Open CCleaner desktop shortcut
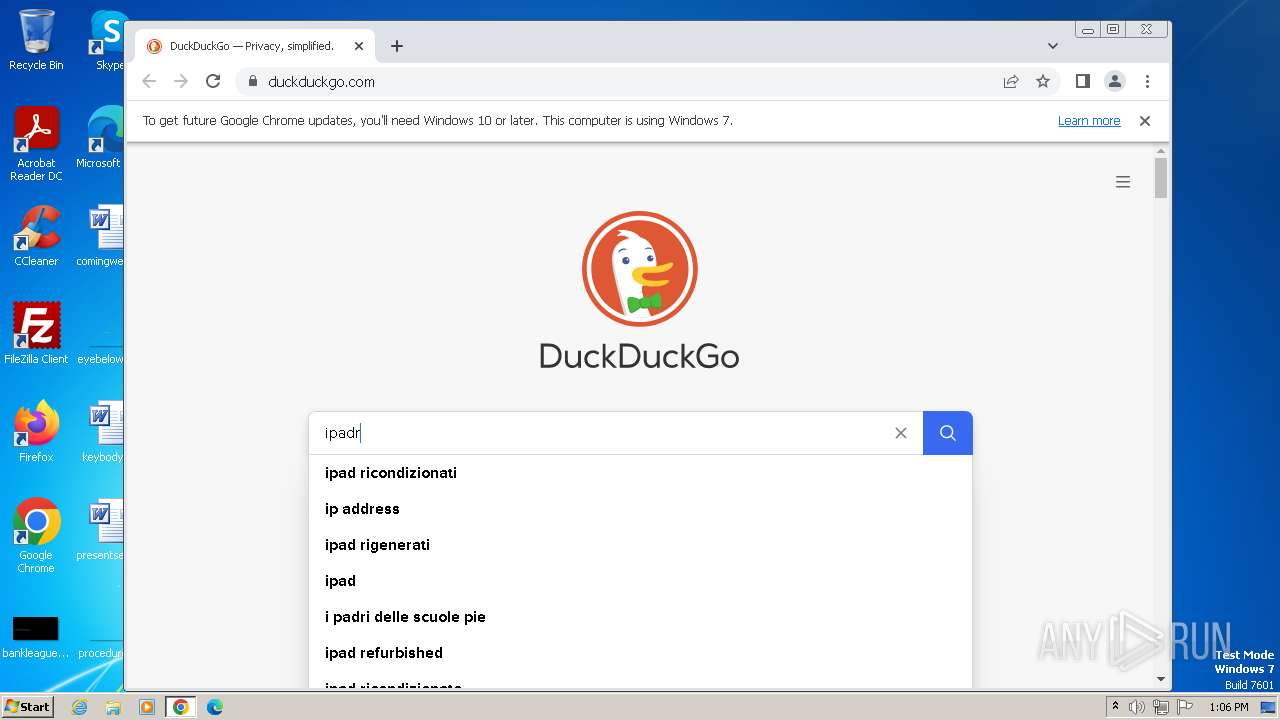The width and height of the screenshot is (1280, 720). click(x=36, y=236)
